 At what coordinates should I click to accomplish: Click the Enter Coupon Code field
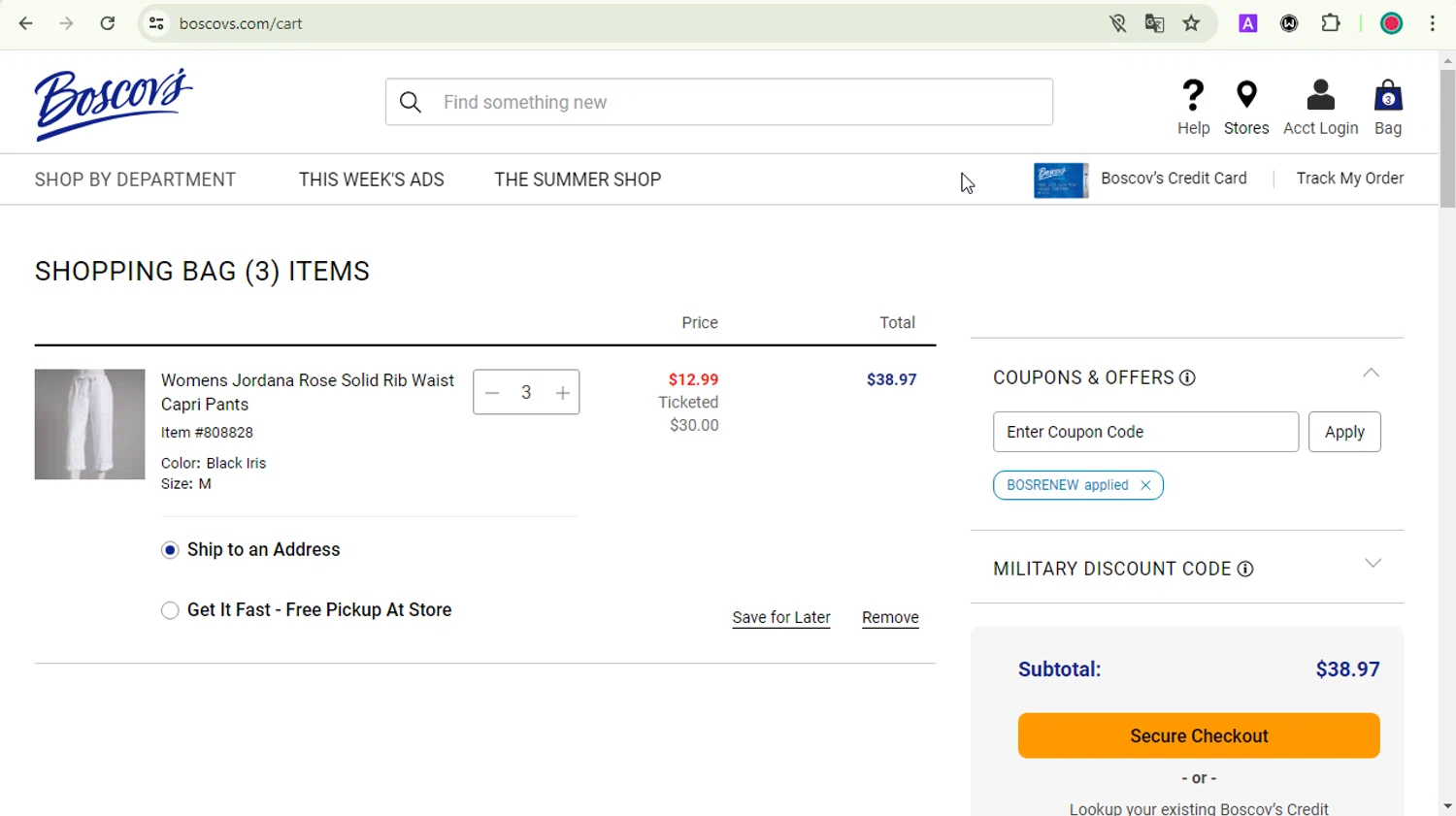pos(1145,432)
